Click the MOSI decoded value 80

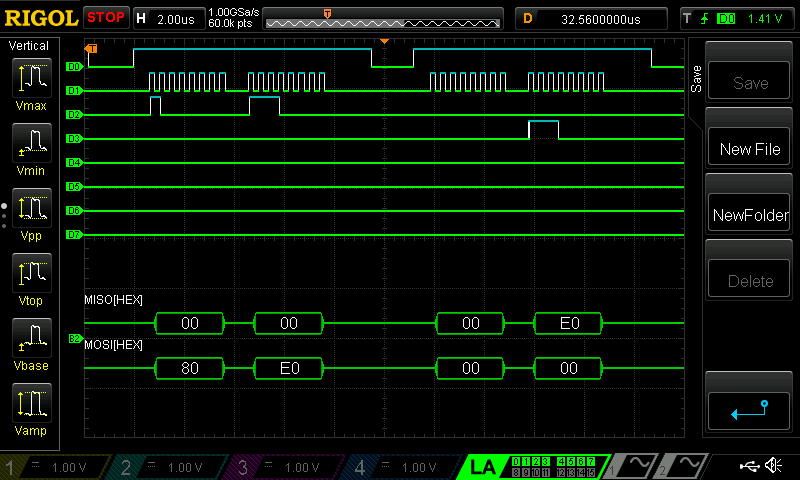point(189,368)
